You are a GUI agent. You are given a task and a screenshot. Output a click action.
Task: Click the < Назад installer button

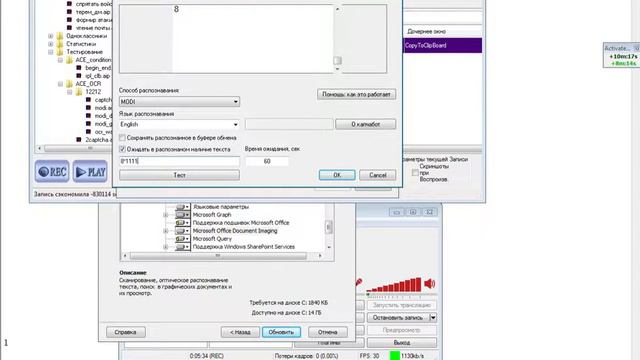pyautogui.click(x=240, y=332)
